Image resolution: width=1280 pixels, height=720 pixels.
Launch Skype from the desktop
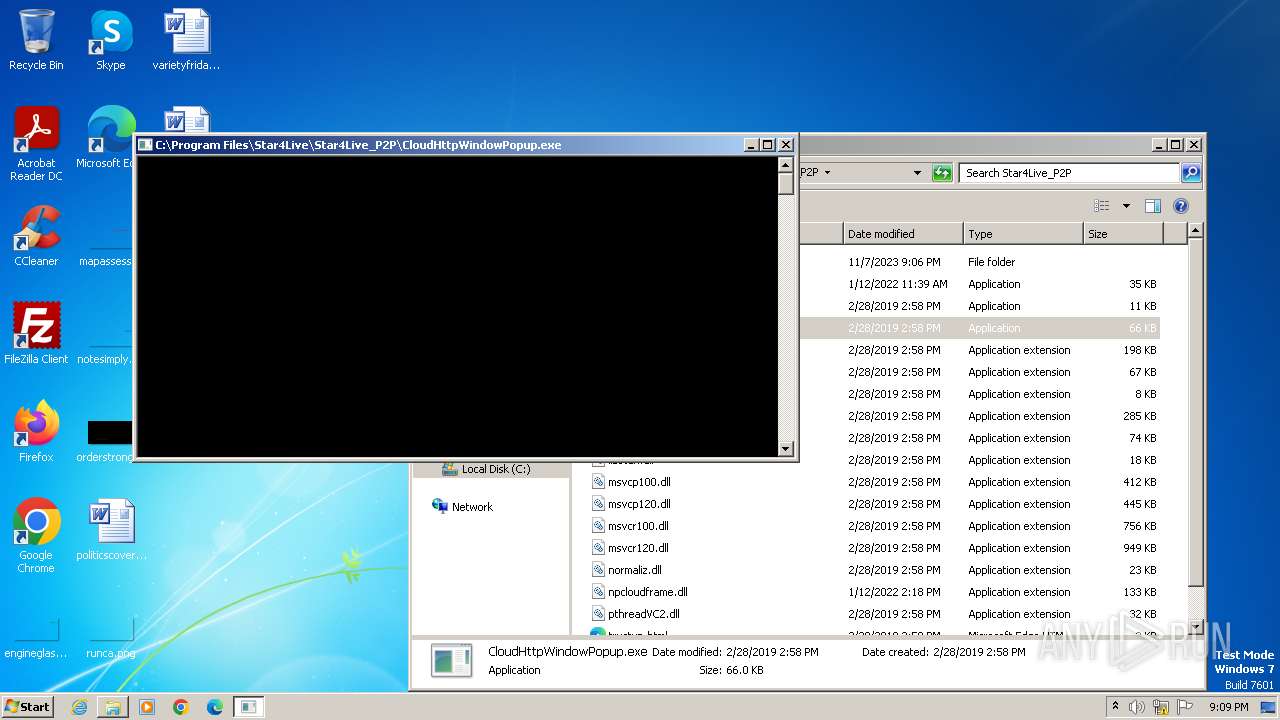(111, 40)
